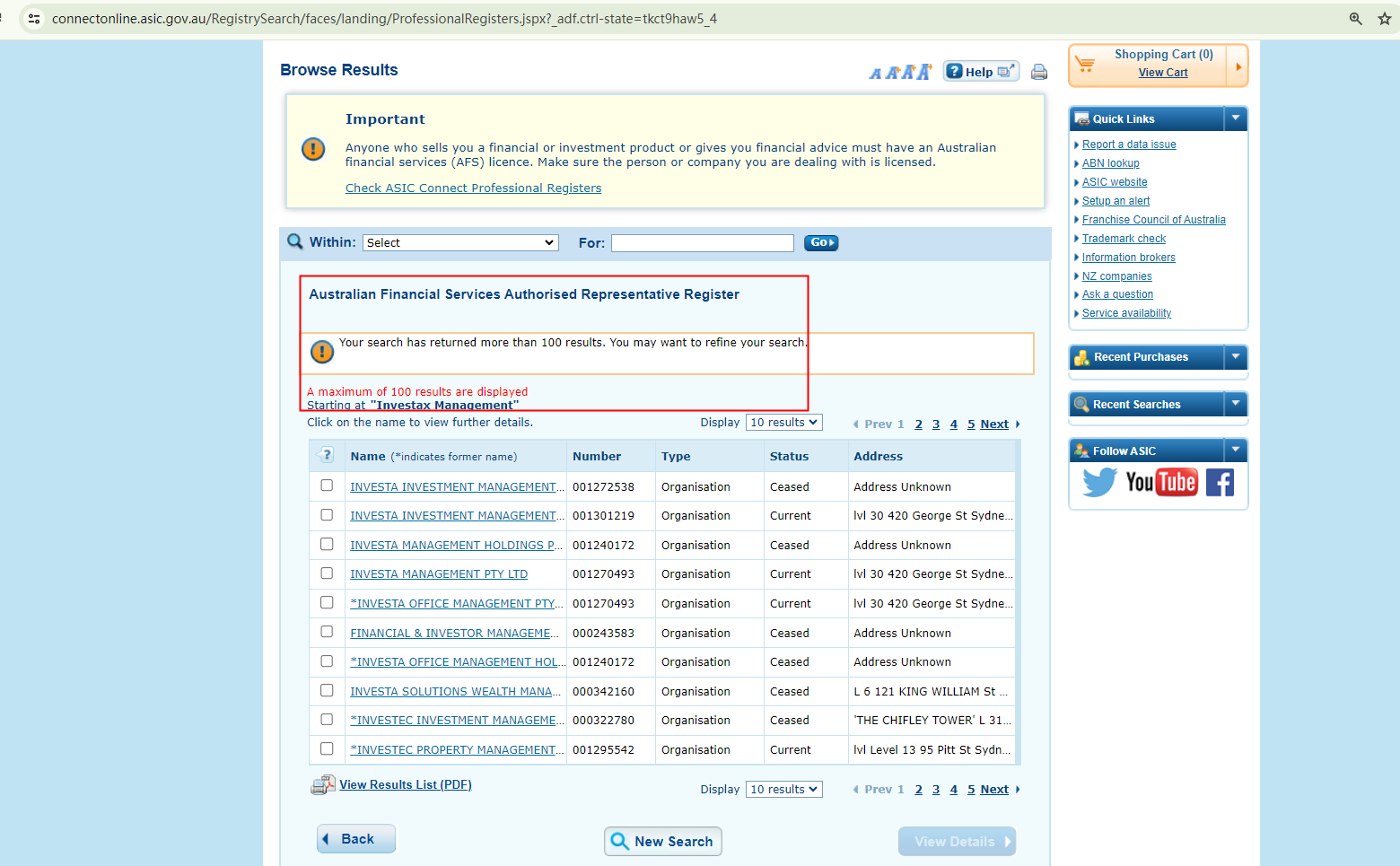This screenshot has width=1400, height=866.
Task: Click the question mark icon in table header
Action: (327, 455)
